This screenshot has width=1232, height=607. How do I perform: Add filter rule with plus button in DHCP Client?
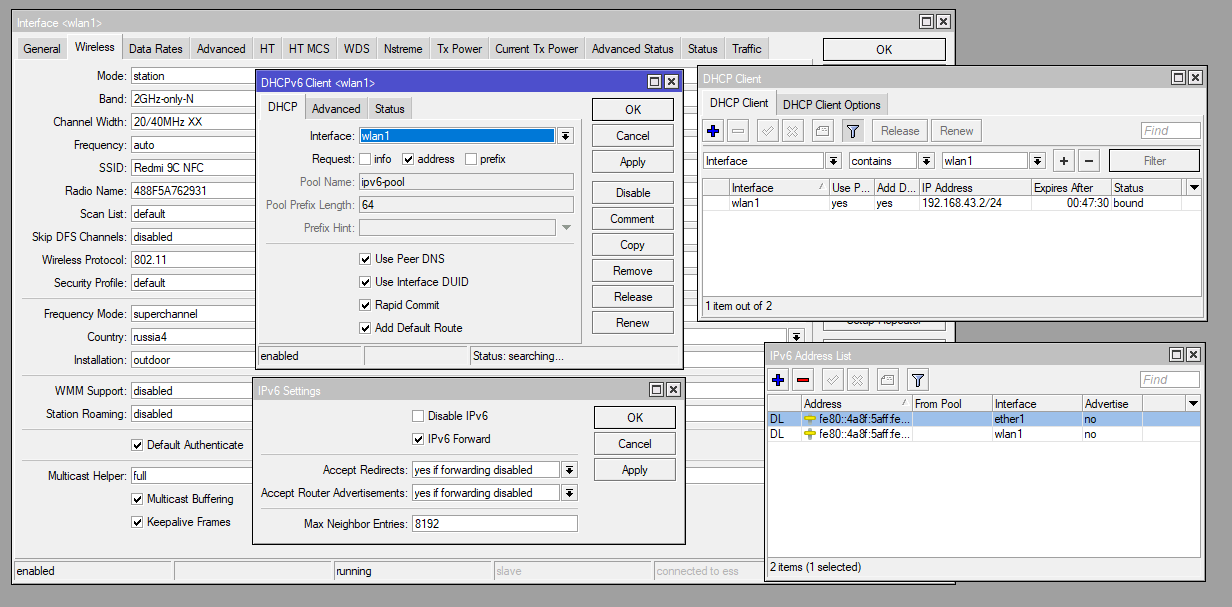click(1064, 161)
